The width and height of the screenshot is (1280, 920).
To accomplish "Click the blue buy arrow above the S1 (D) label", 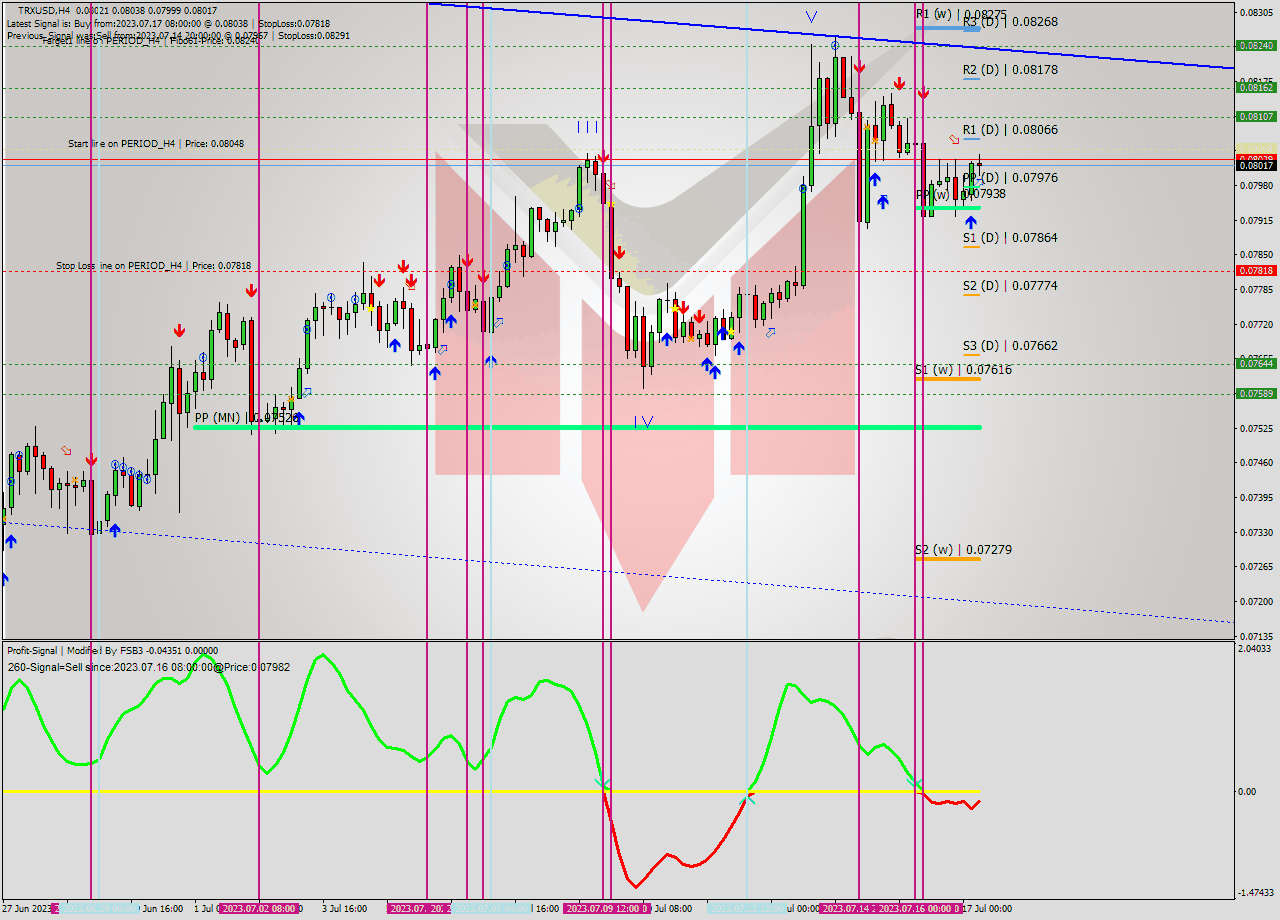I will pyautogui.click(x=970, y=222).
